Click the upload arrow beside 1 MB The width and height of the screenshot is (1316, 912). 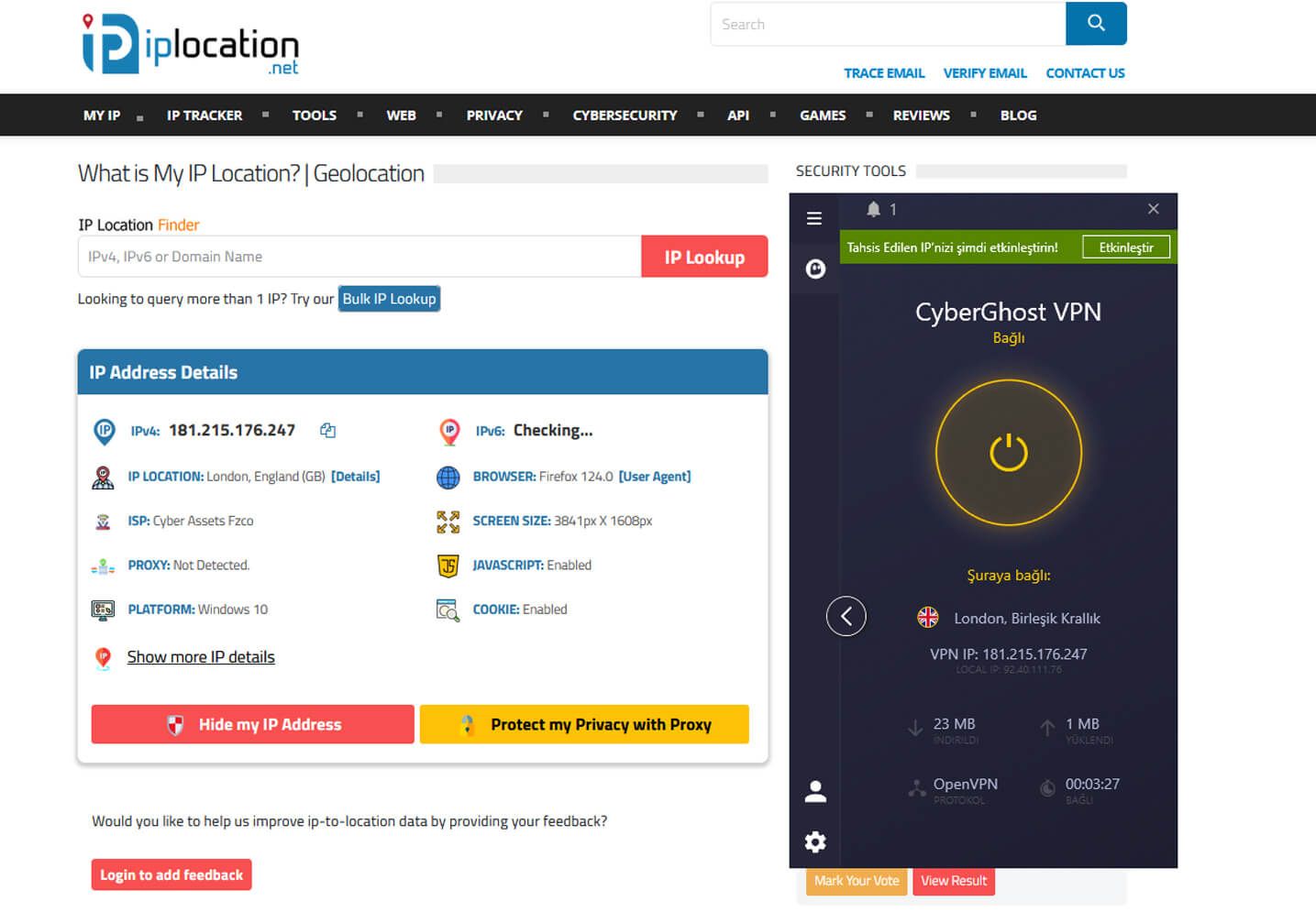(x=1047, y=729)
